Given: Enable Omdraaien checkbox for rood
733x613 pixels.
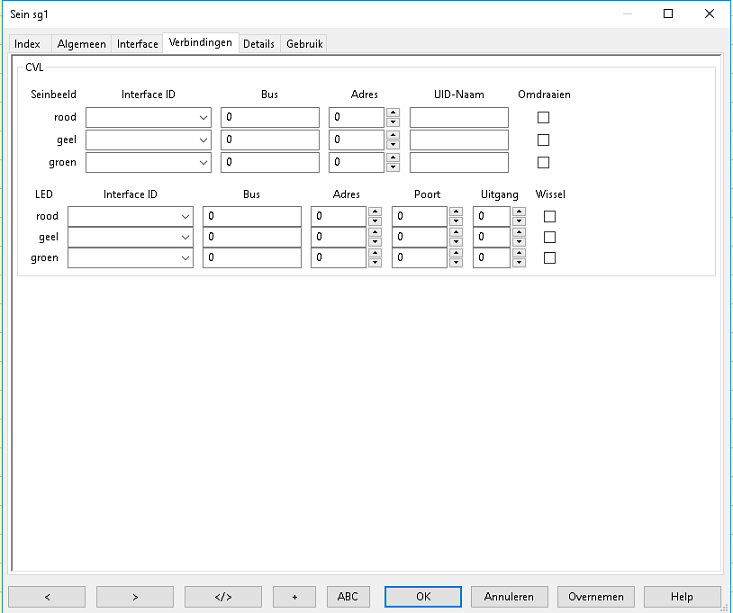Looking at the screenshot, I should [544, 117].
